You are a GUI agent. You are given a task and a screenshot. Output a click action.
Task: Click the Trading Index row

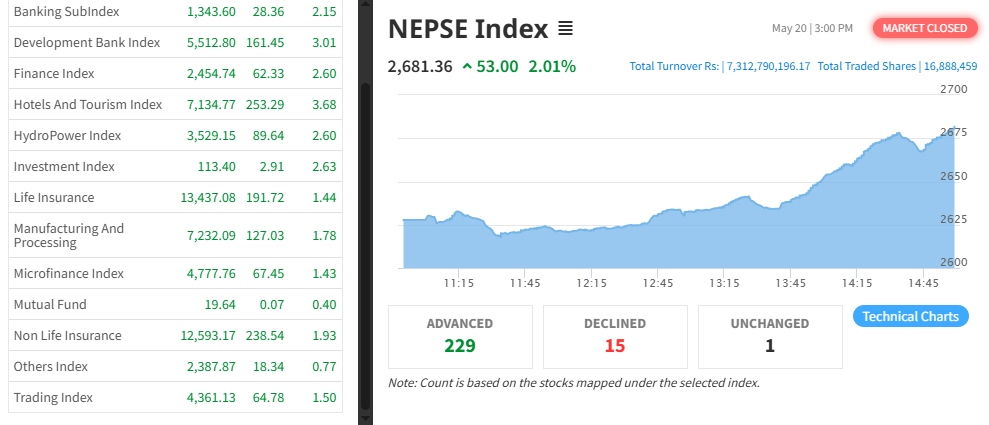coord(53,398)
